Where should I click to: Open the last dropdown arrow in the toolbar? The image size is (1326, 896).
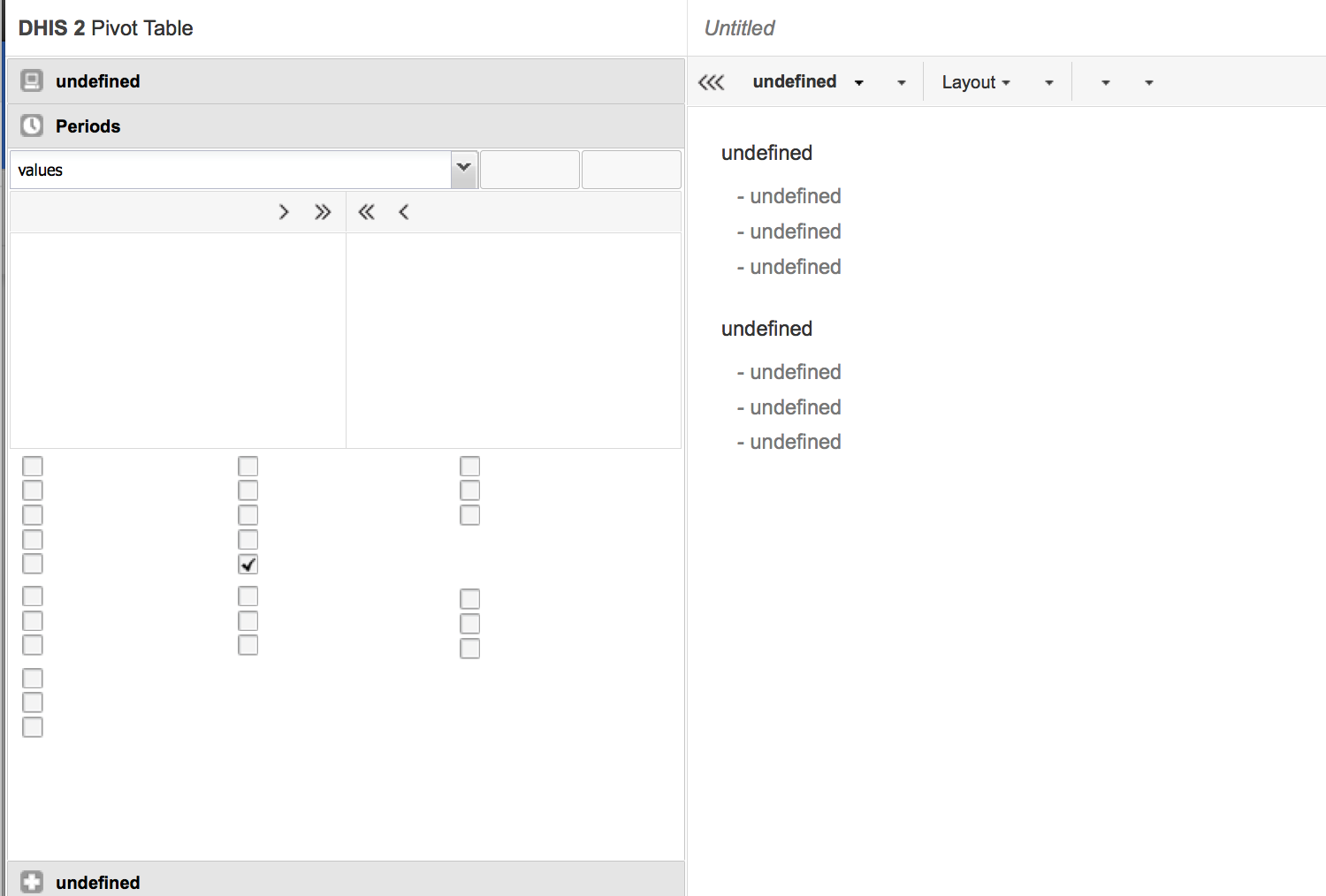coord(1149,82)
